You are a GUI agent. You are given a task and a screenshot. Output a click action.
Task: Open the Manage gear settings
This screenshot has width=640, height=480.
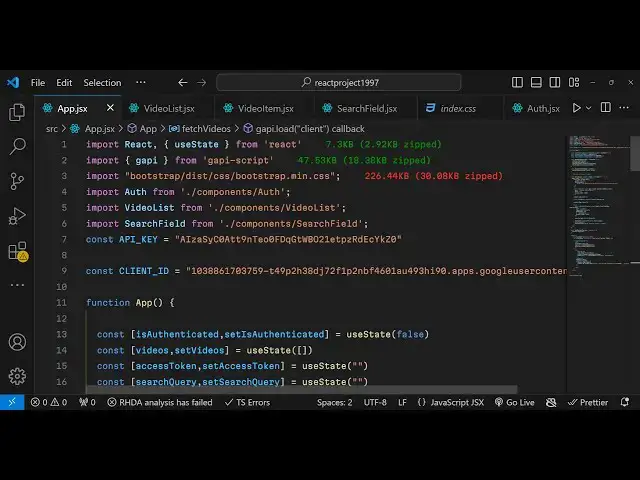17,376
